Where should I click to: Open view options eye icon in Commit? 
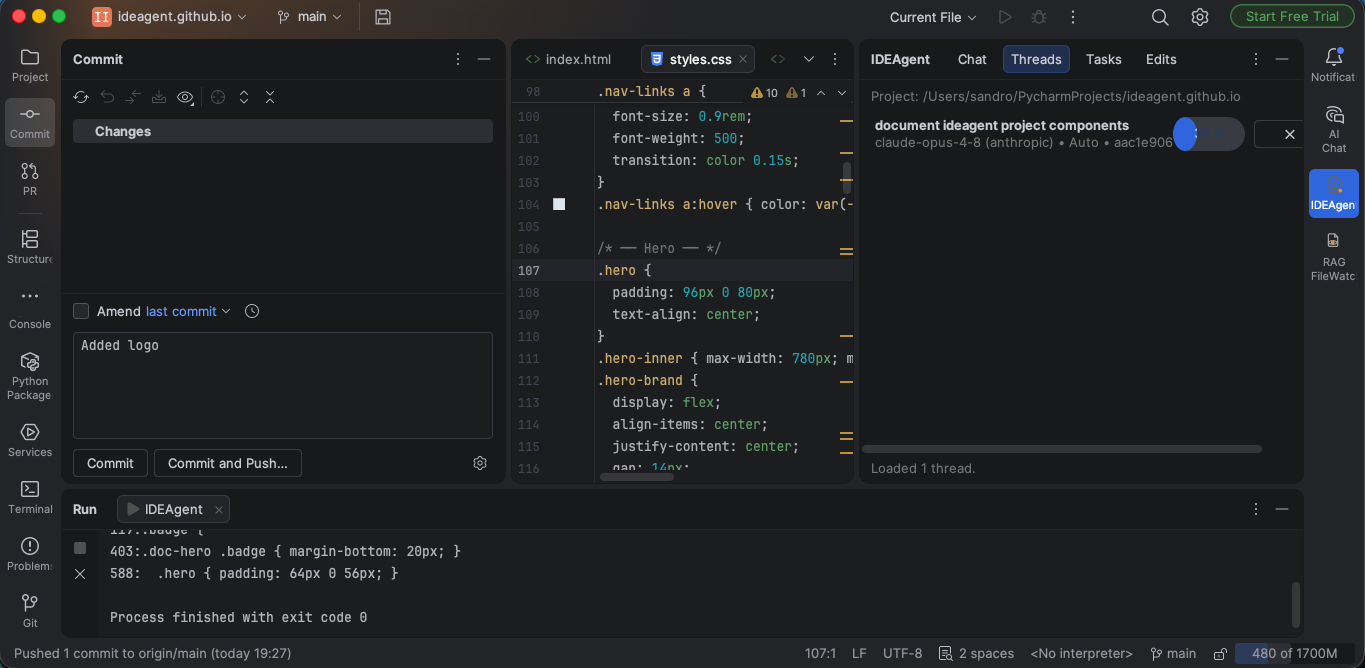click(185, 97)
